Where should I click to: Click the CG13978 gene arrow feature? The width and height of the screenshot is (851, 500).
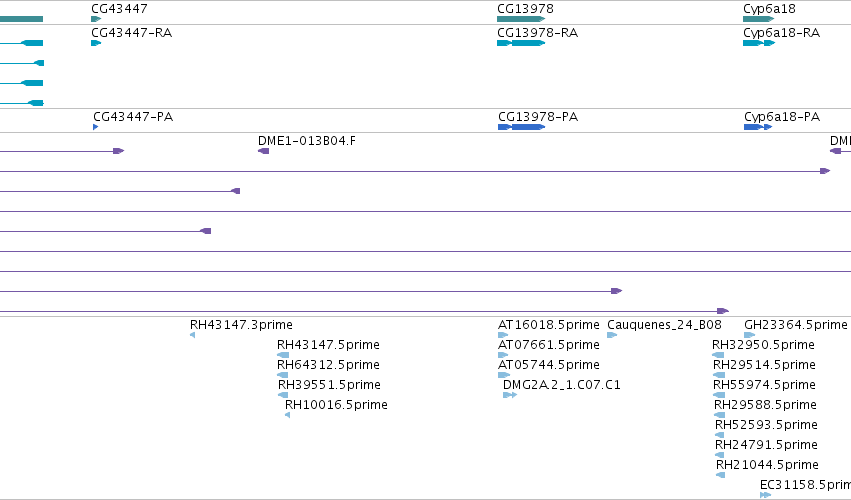click(521, 19)
